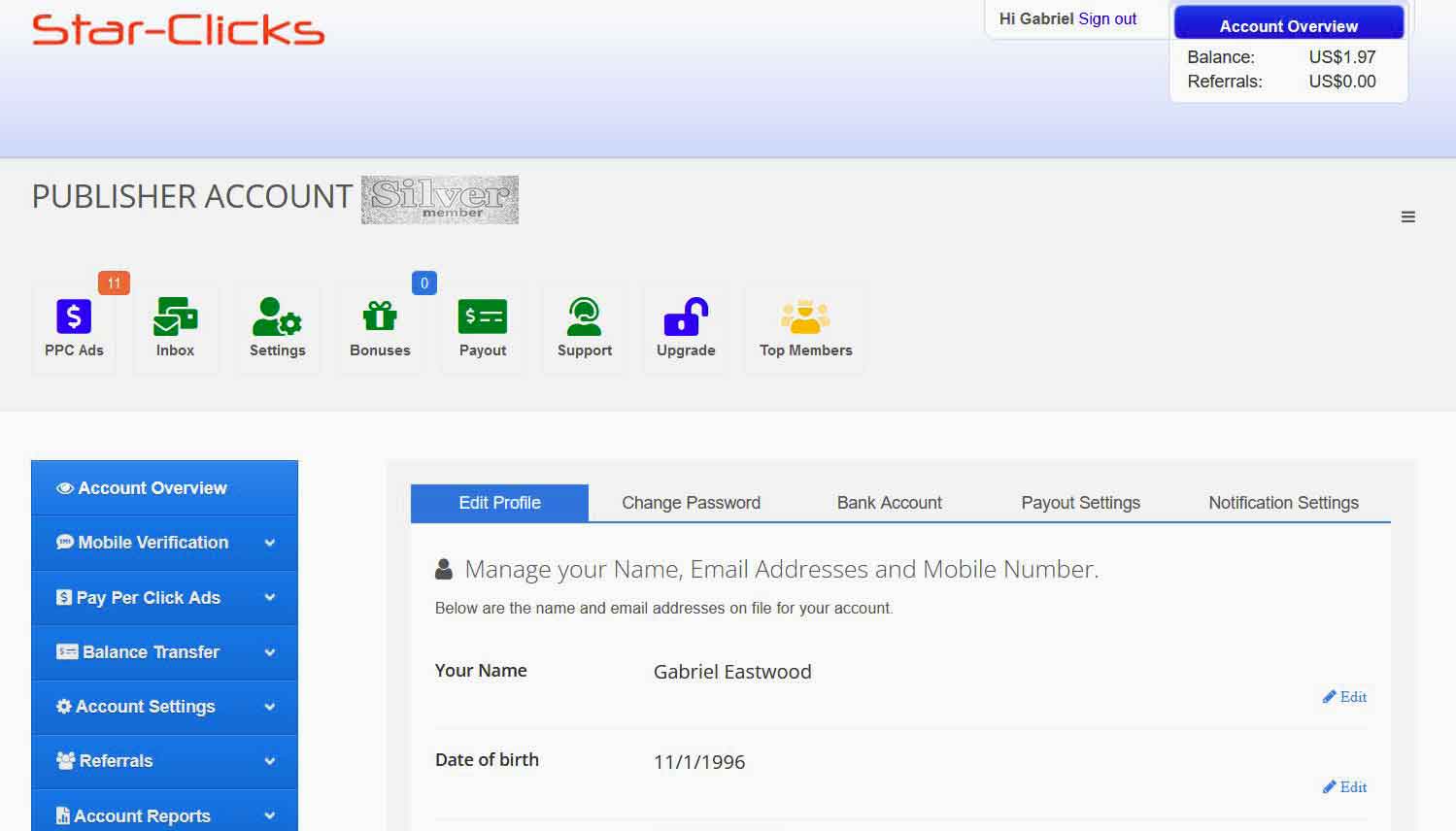
Task: Click dollar icon beside Pay Per Click Ads
Action: pos(64,598)
